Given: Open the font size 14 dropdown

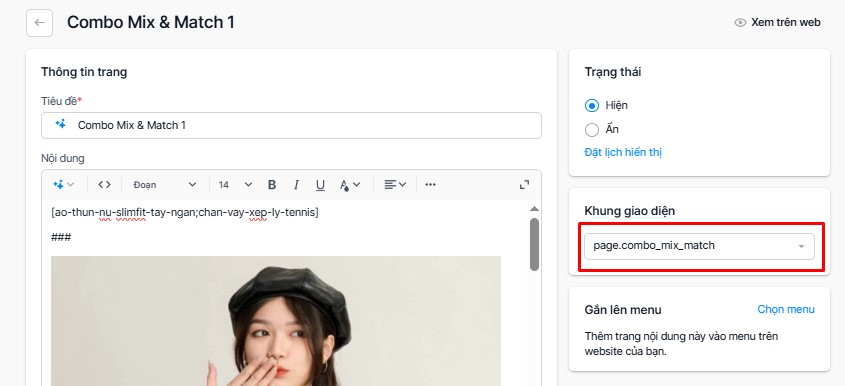Looking at the screenshot, I should (235, 185).
